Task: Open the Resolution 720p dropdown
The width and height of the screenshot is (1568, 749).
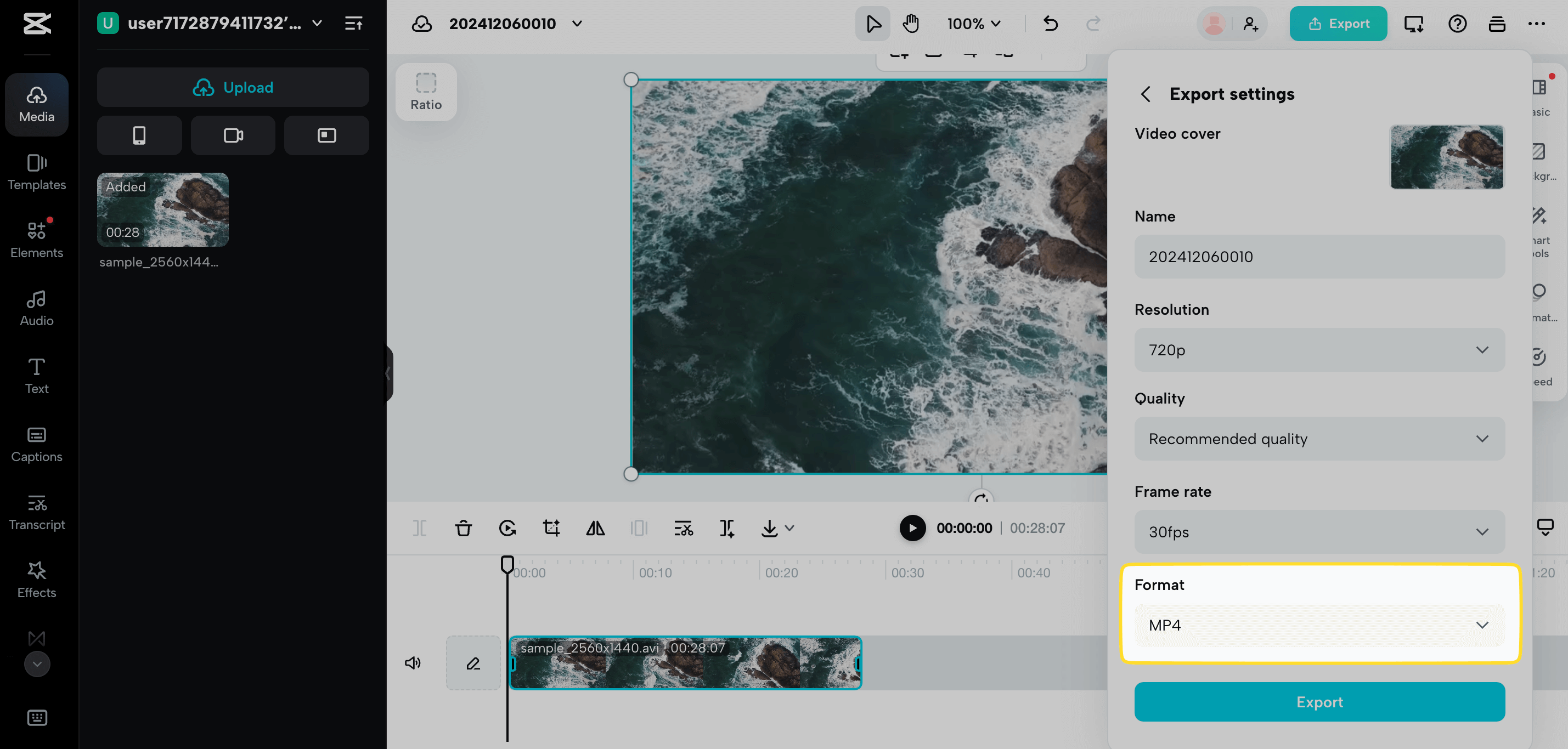Action: click(x=1319, y=350)
